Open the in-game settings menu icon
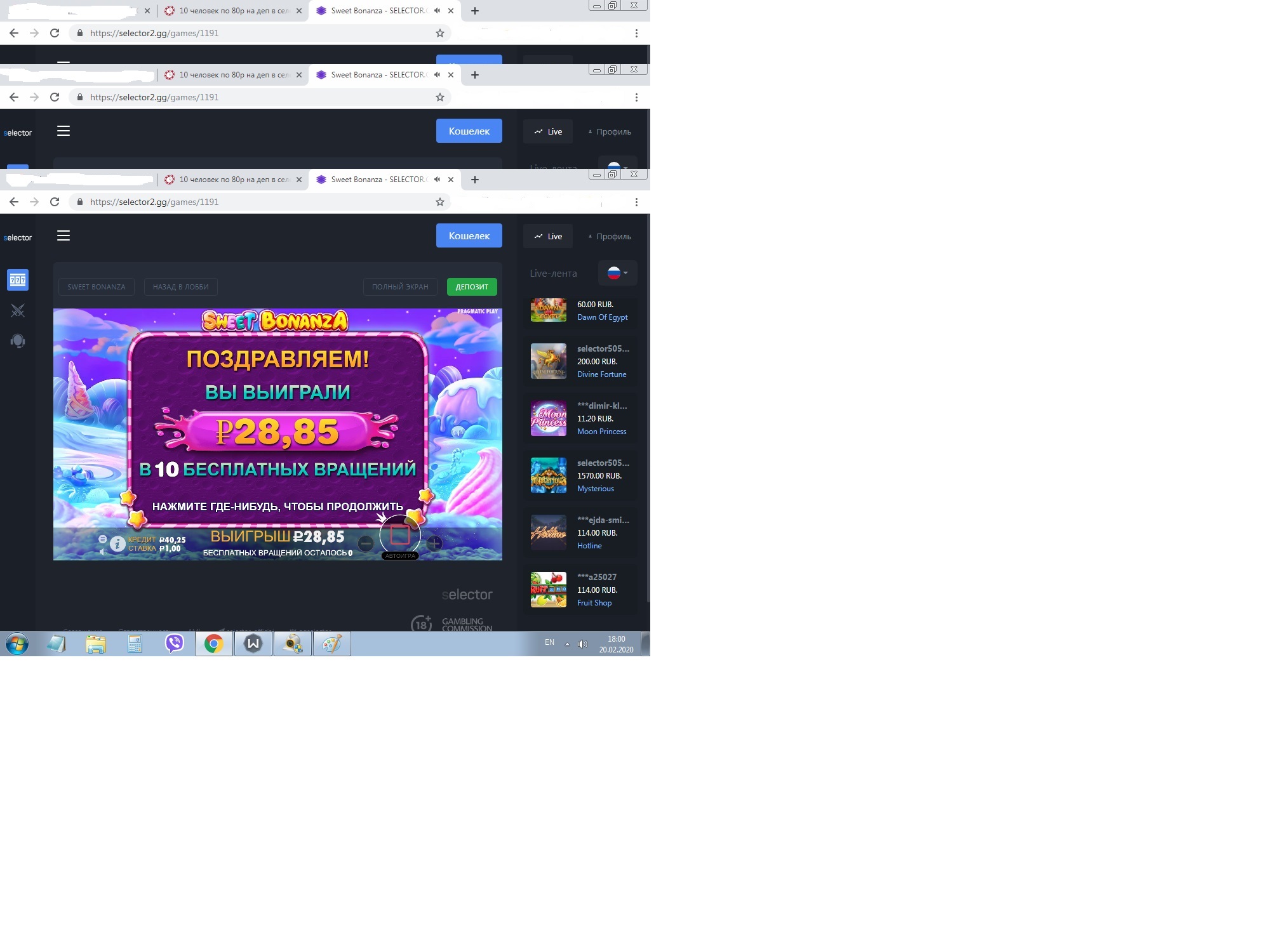The width and height of the screenshot is (1270, 952). [x=102, y=539]
